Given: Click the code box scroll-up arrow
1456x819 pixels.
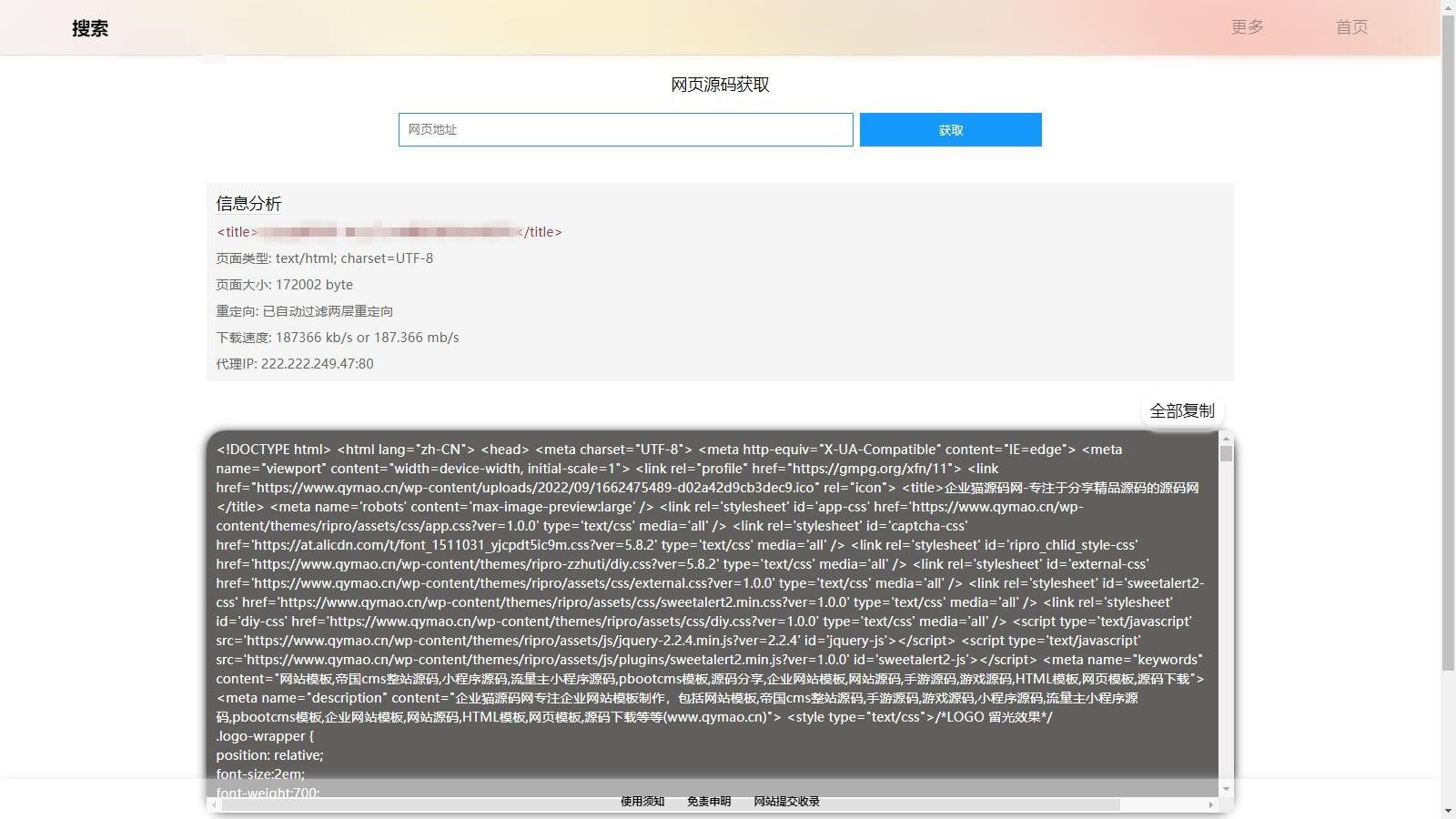Looking at the screenshot, I should 1226,439.
